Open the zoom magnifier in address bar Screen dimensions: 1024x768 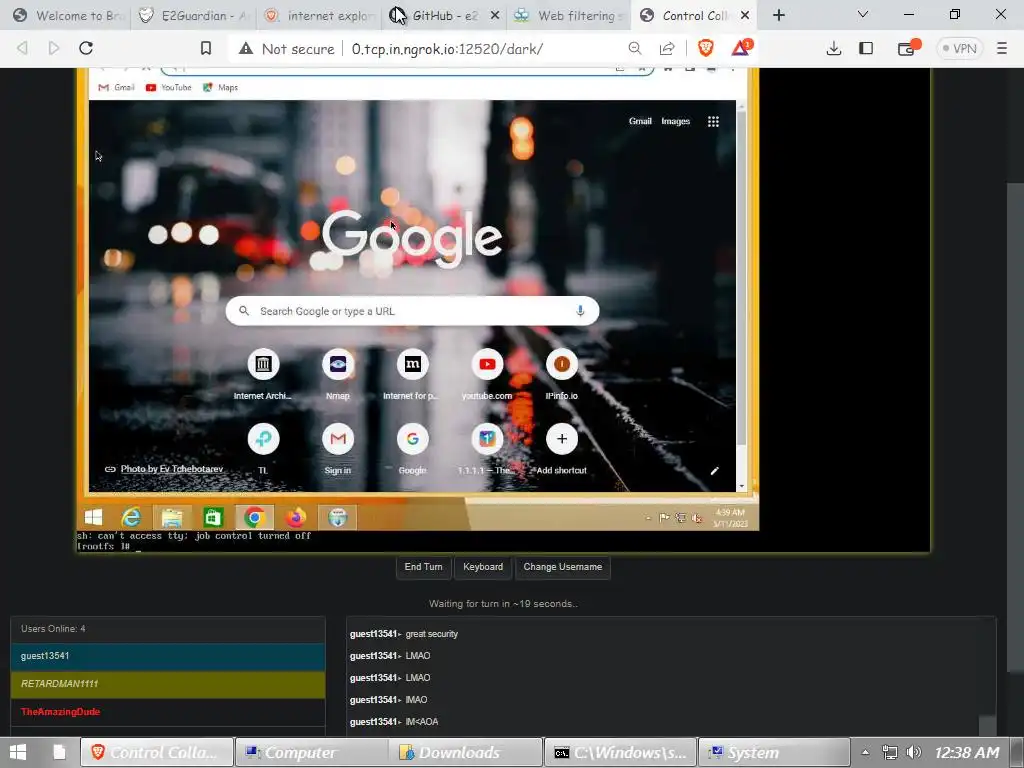pyautogui.click(x=634, y=48)
